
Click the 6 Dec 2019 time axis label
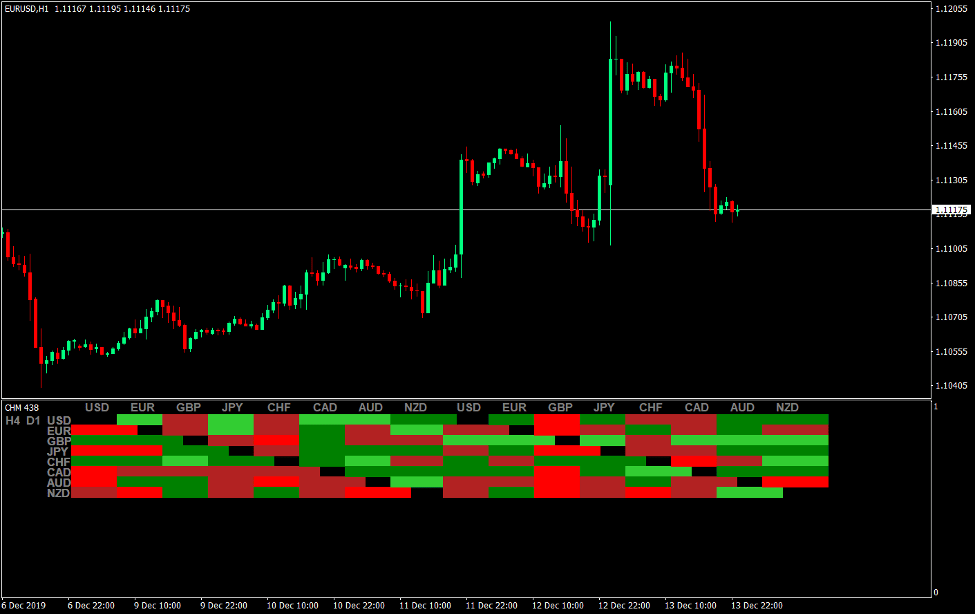(x=22, y=604)
